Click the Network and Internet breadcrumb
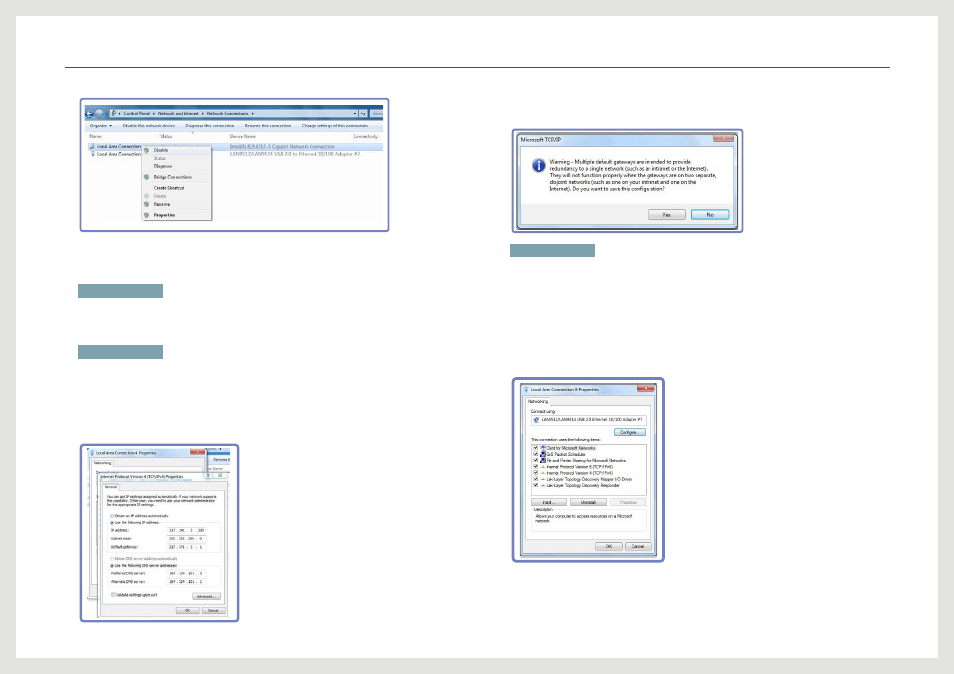 (x=178, y=113)
